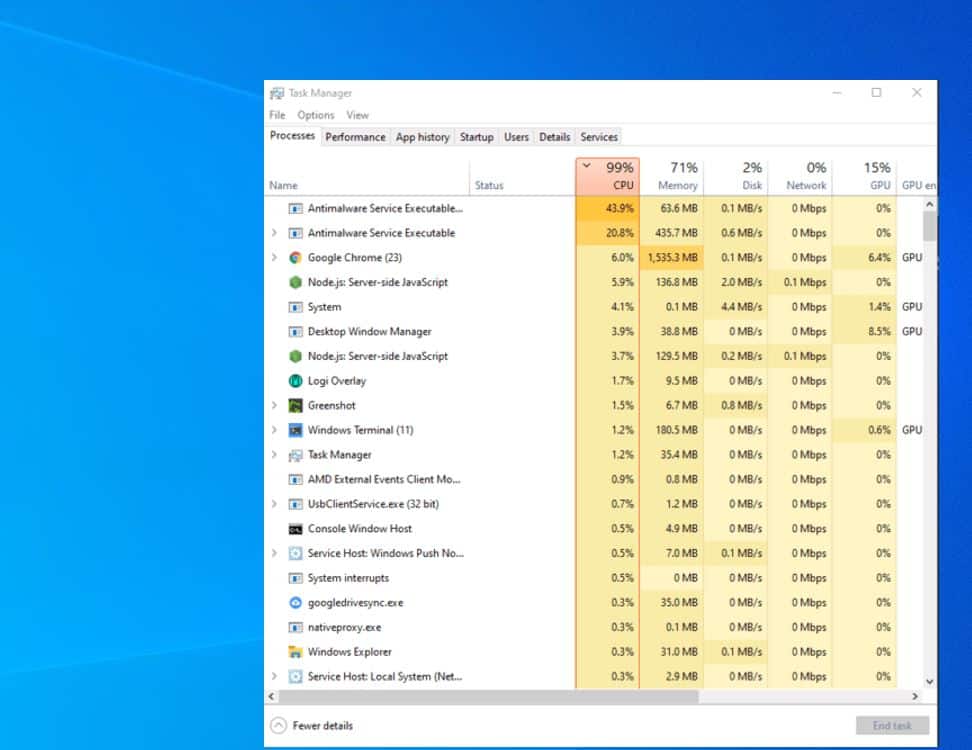The height and width of the screenshot is (750, 972).
Task: Click the Google Chrome process icon
Action: pos(295,257)
